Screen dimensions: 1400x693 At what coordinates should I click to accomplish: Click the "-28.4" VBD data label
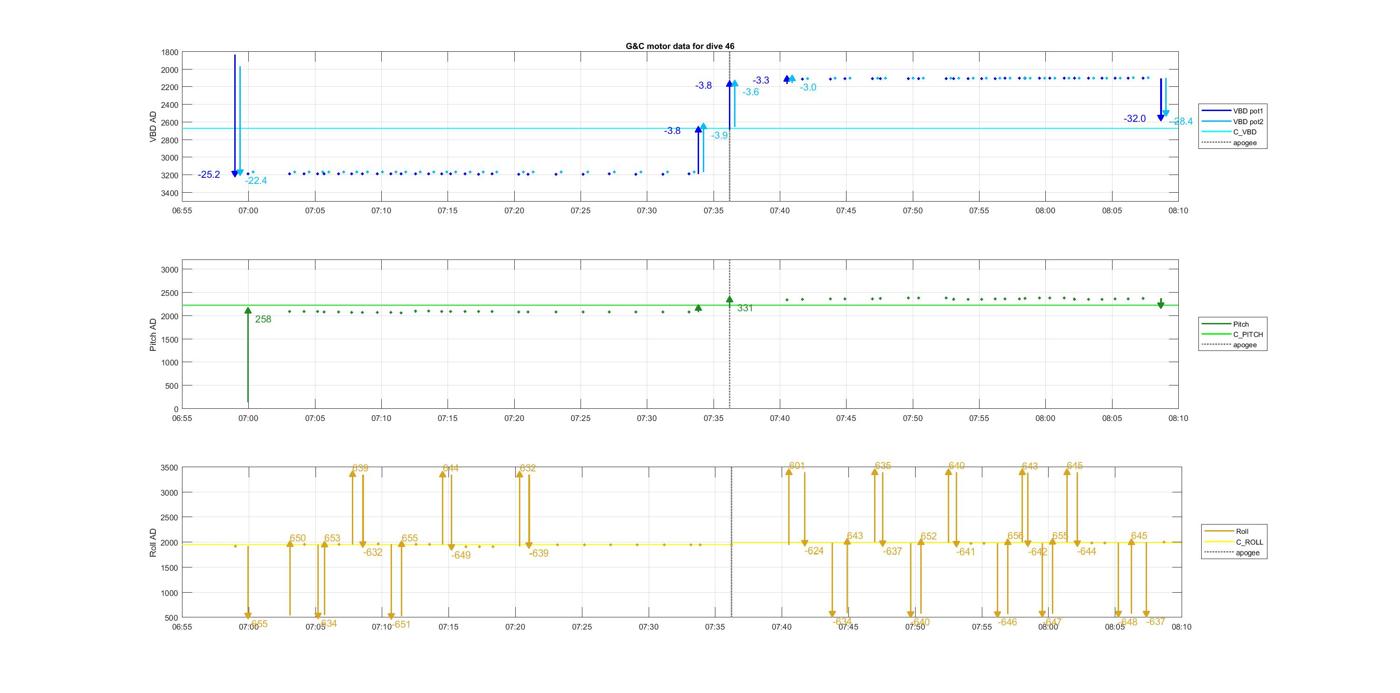pyautogui.click(x=1182, y=121)
